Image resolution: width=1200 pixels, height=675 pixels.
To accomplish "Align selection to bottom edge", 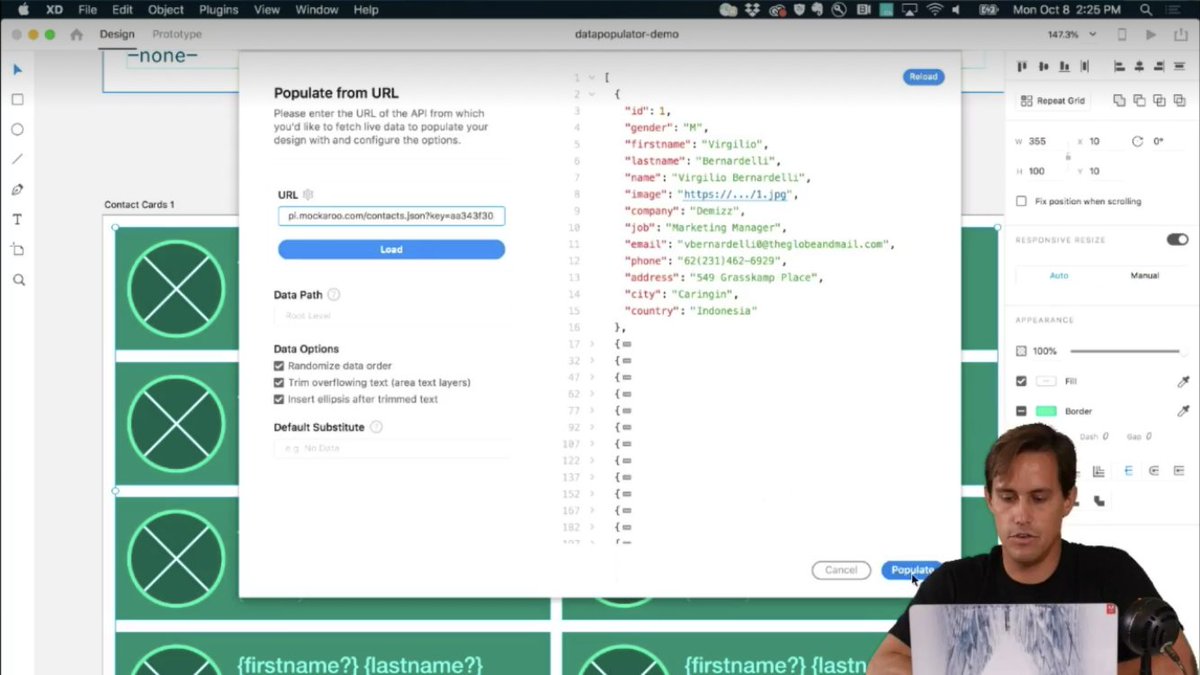I will tap(1062, 67).
